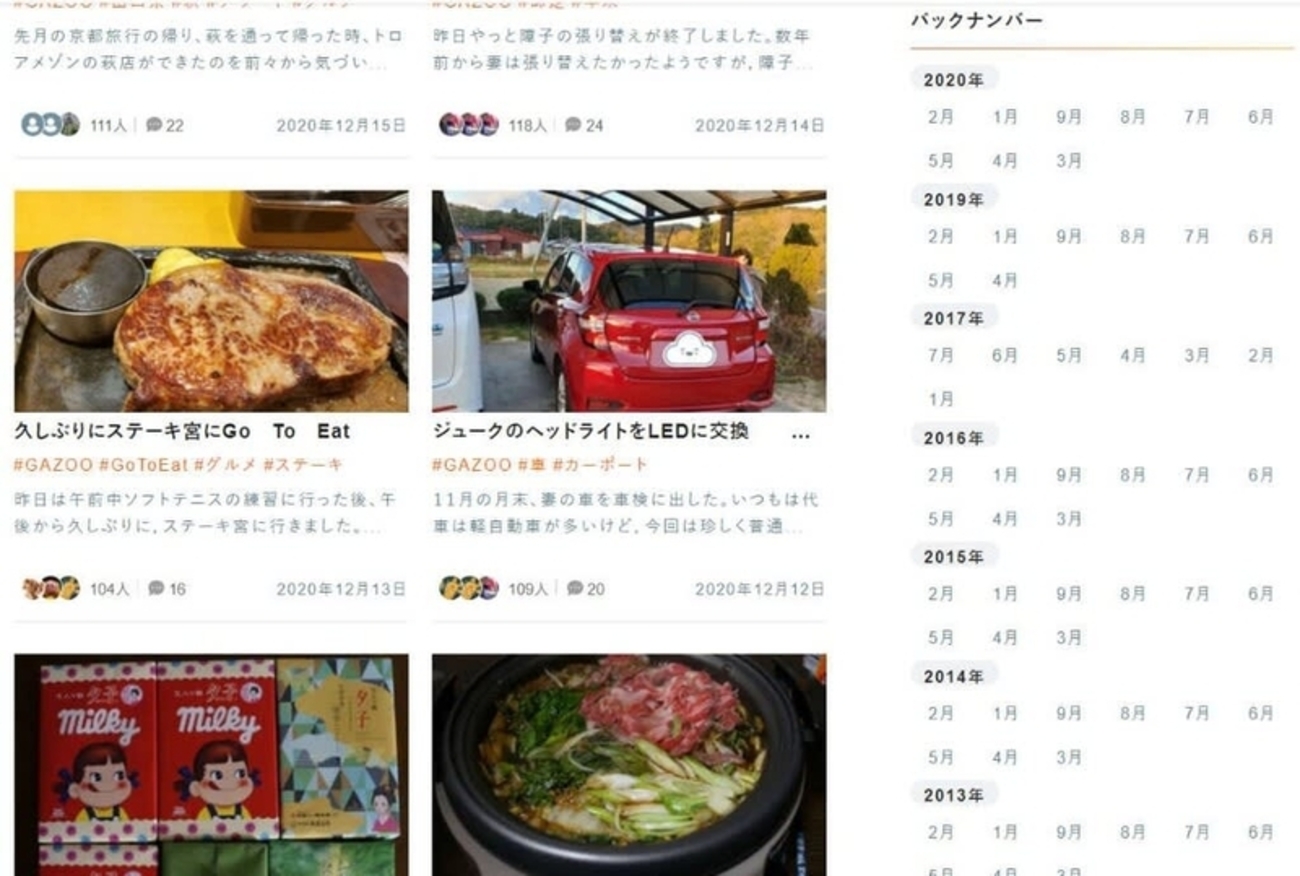Click the avatar icons beside 104人
The image size is (1300, 876).
pyautogui.click(x=50, y=588)
